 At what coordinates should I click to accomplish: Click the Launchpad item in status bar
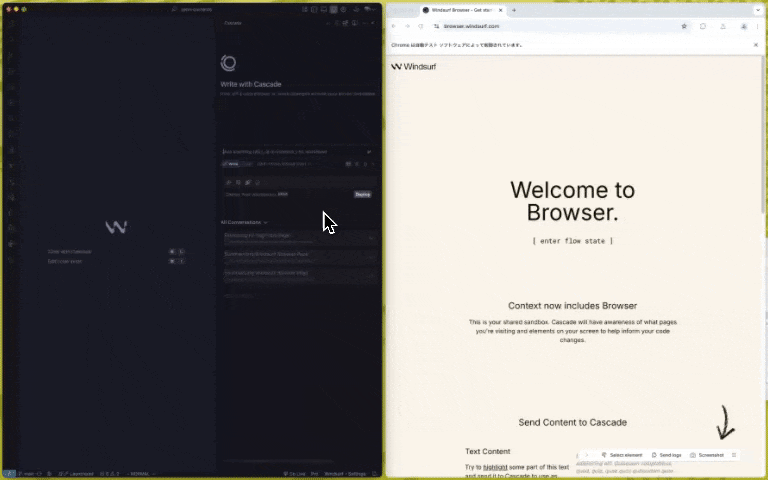pos(76,474)
